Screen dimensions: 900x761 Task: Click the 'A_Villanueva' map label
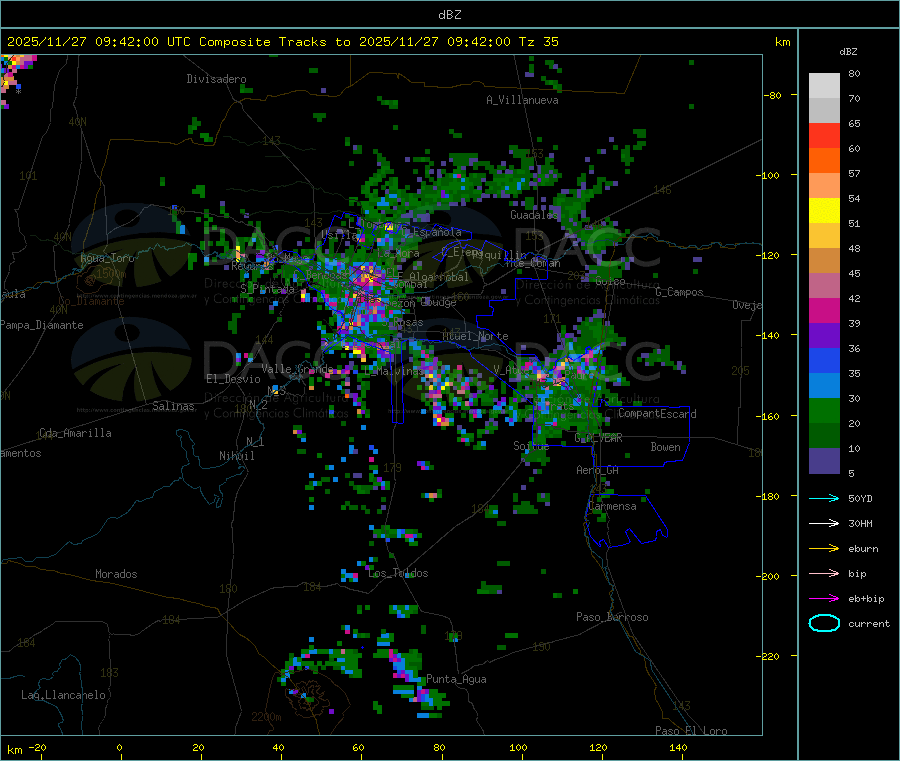click(x=522, y=100)
